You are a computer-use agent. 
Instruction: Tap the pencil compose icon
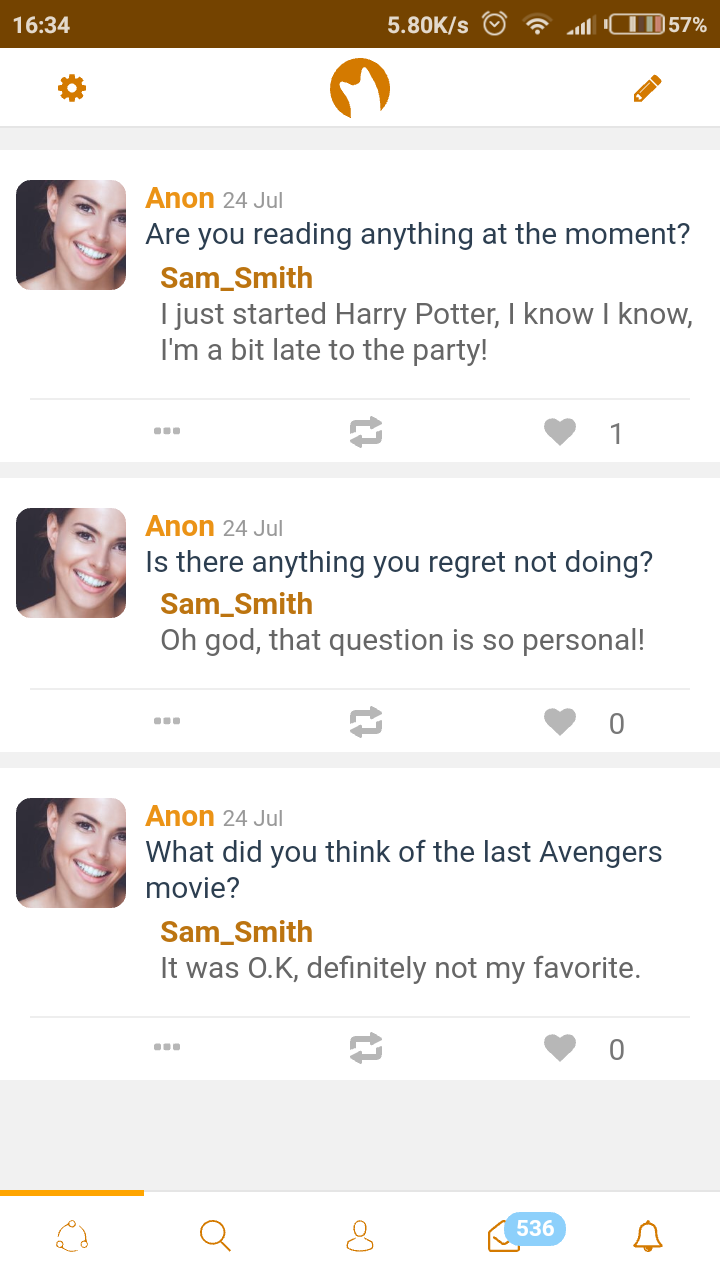pos(647,89)
